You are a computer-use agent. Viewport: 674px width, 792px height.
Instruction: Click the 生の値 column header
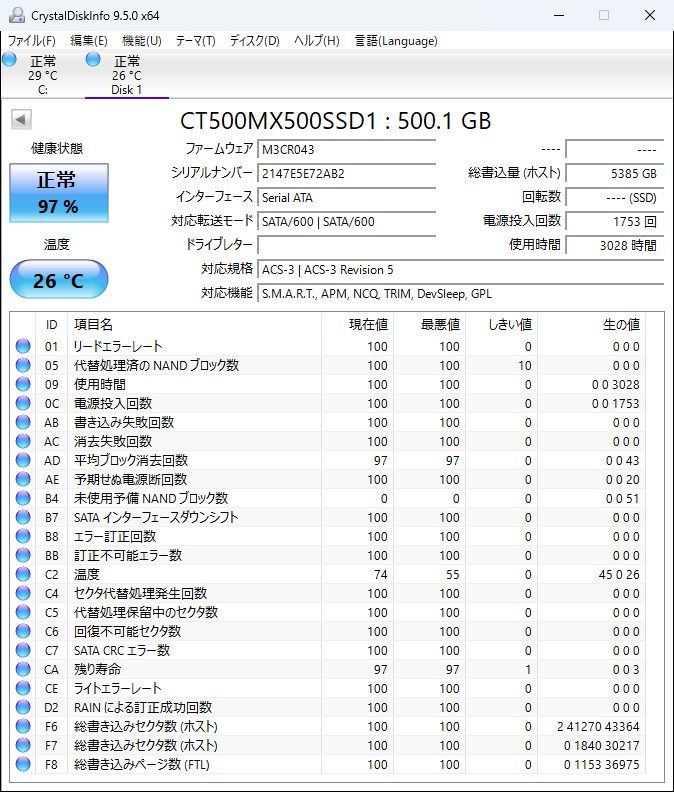(x=620, y=324)
